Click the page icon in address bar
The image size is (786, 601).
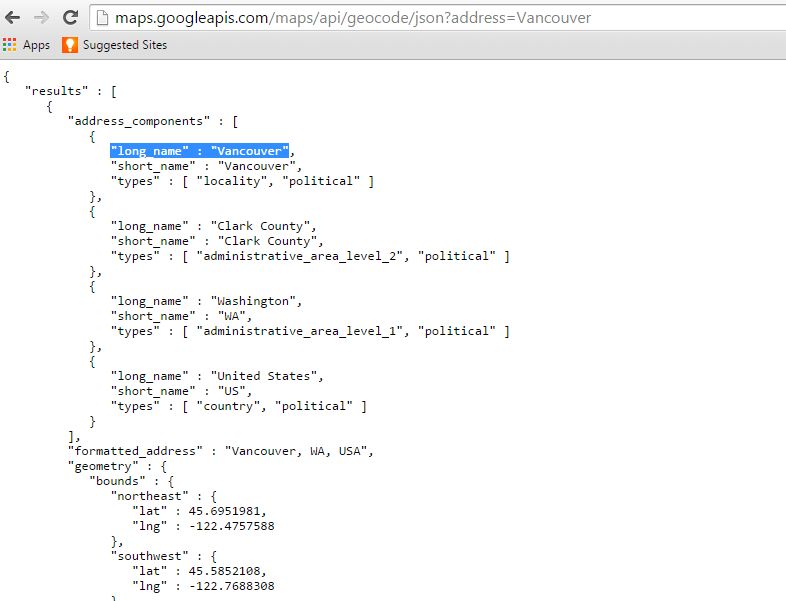pos(102,18)
